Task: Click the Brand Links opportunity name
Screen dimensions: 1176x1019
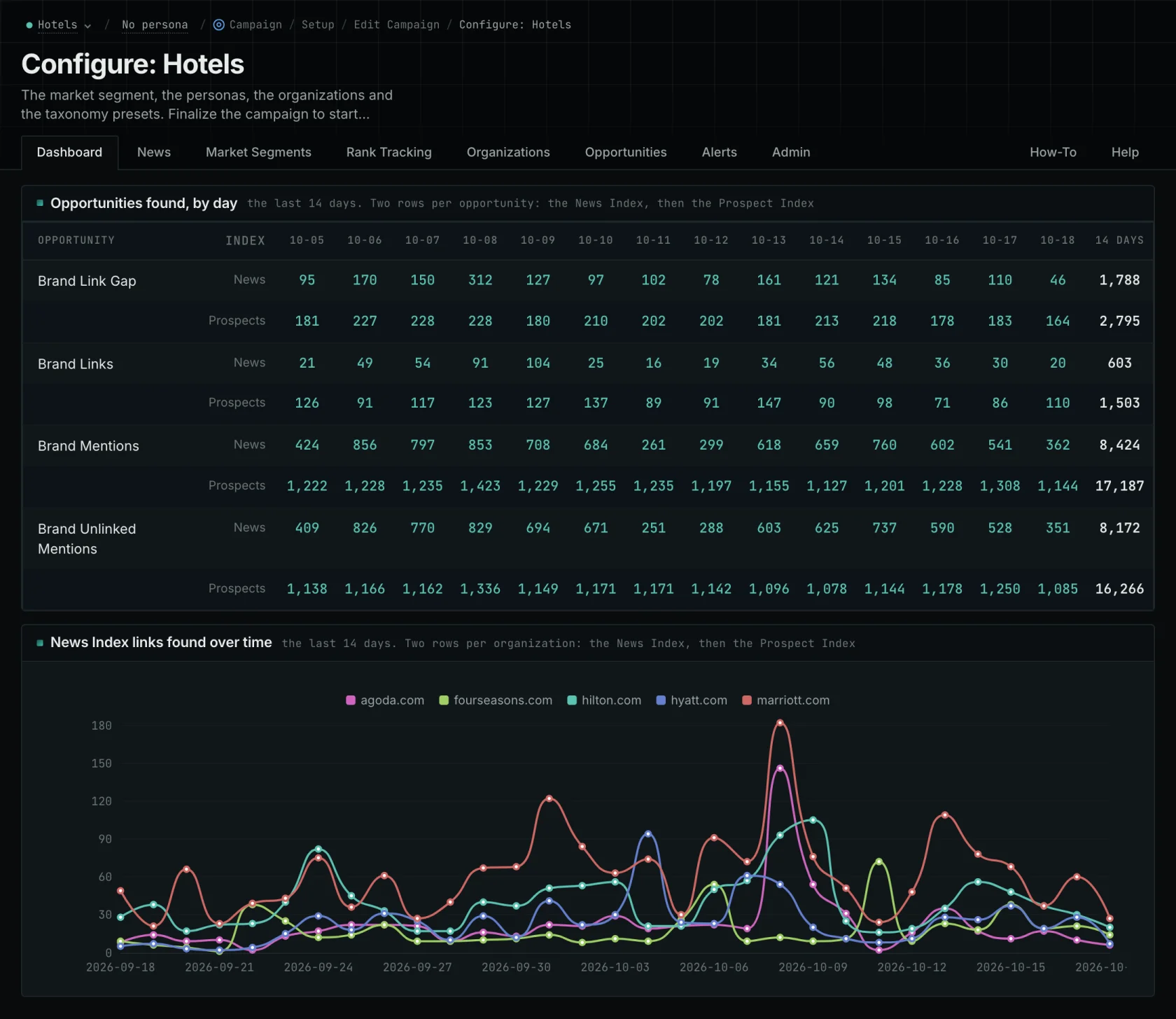Action: (x=76, y=364)
